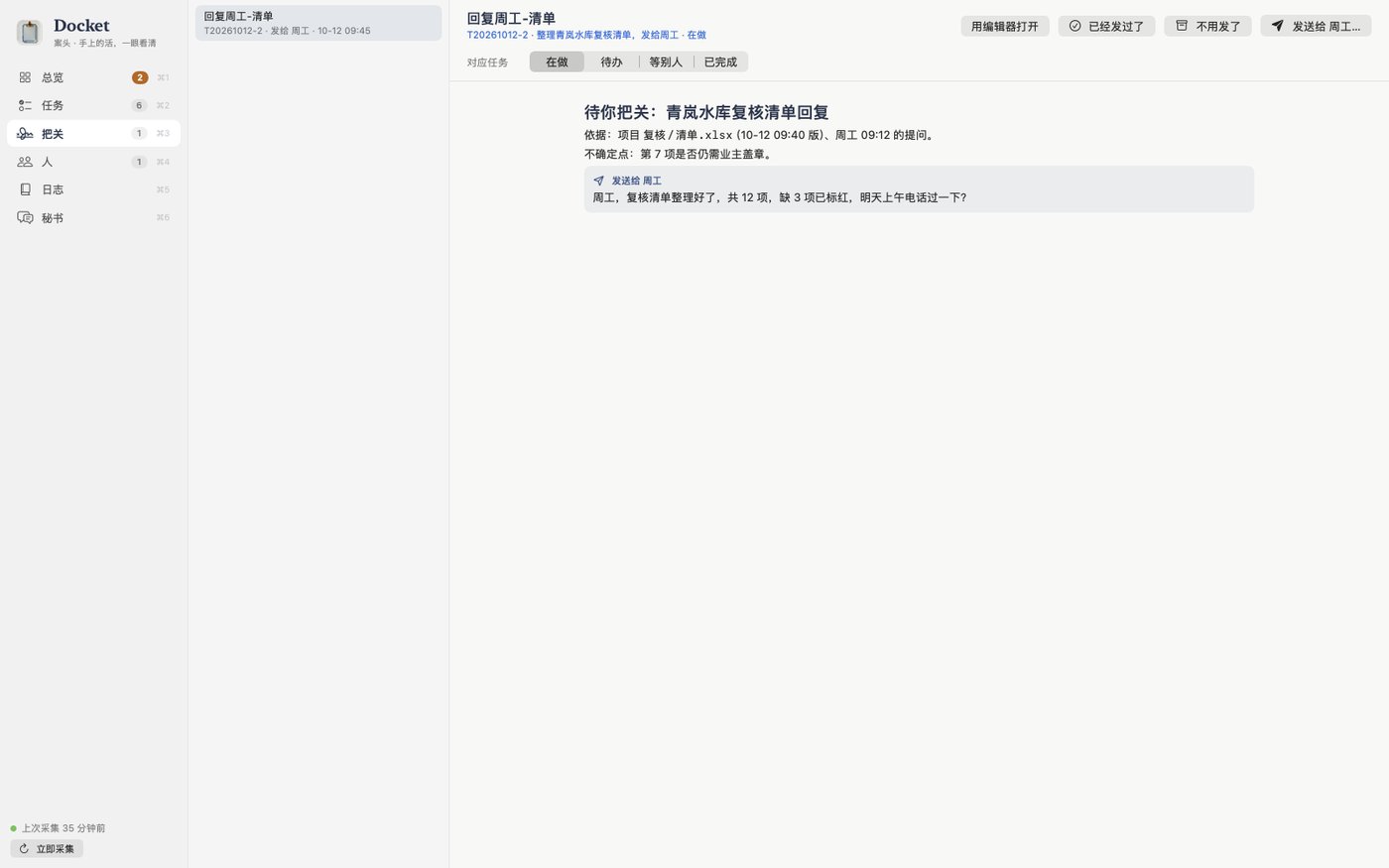Click the 把关 signature icon
Viewport: 1389px width, 868px height.
tap(25, 133)
